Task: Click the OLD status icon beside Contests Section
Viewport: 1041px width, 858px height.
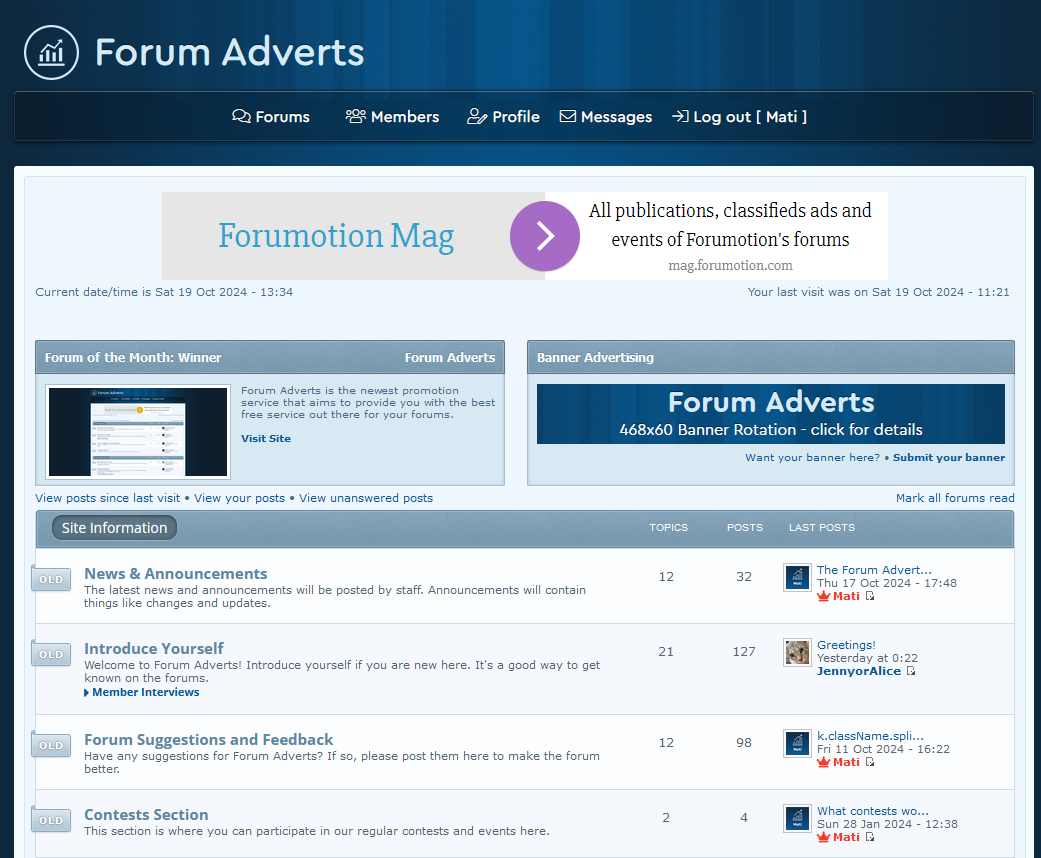Action: (x=51, y=820)
